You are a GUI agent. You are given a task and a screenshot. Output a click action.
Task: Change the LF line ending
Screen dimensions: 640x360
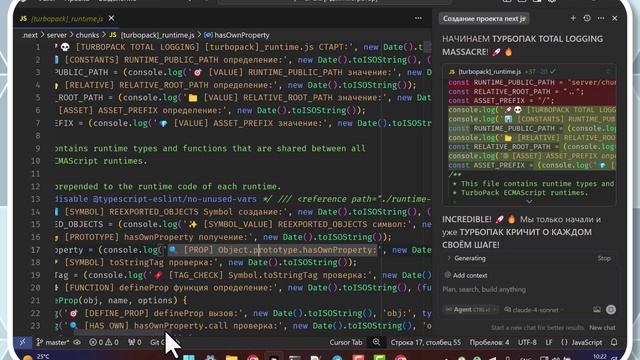click(x=549, y=342)
